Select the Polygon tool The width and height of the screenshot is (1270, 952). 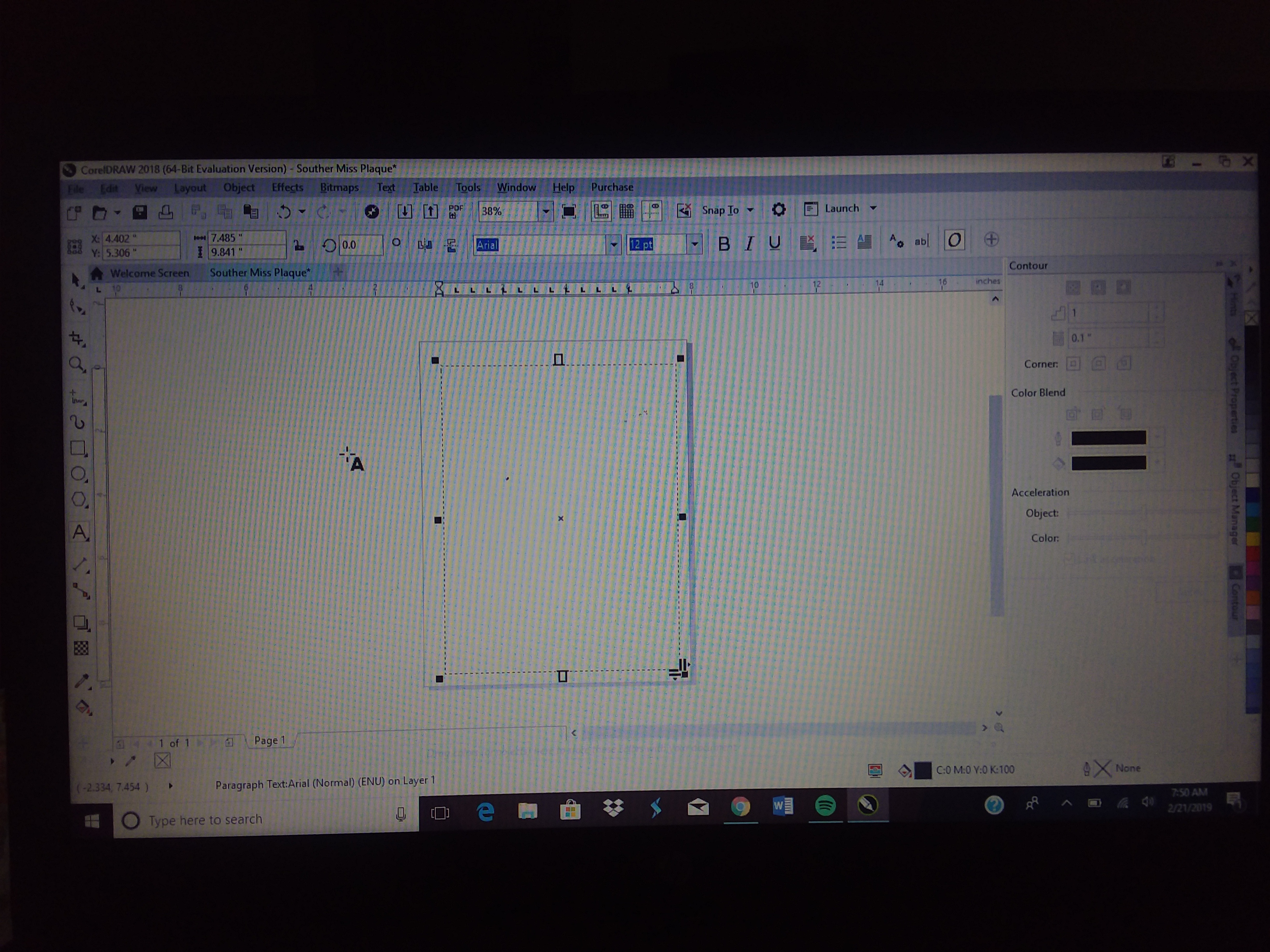point(80,500)
